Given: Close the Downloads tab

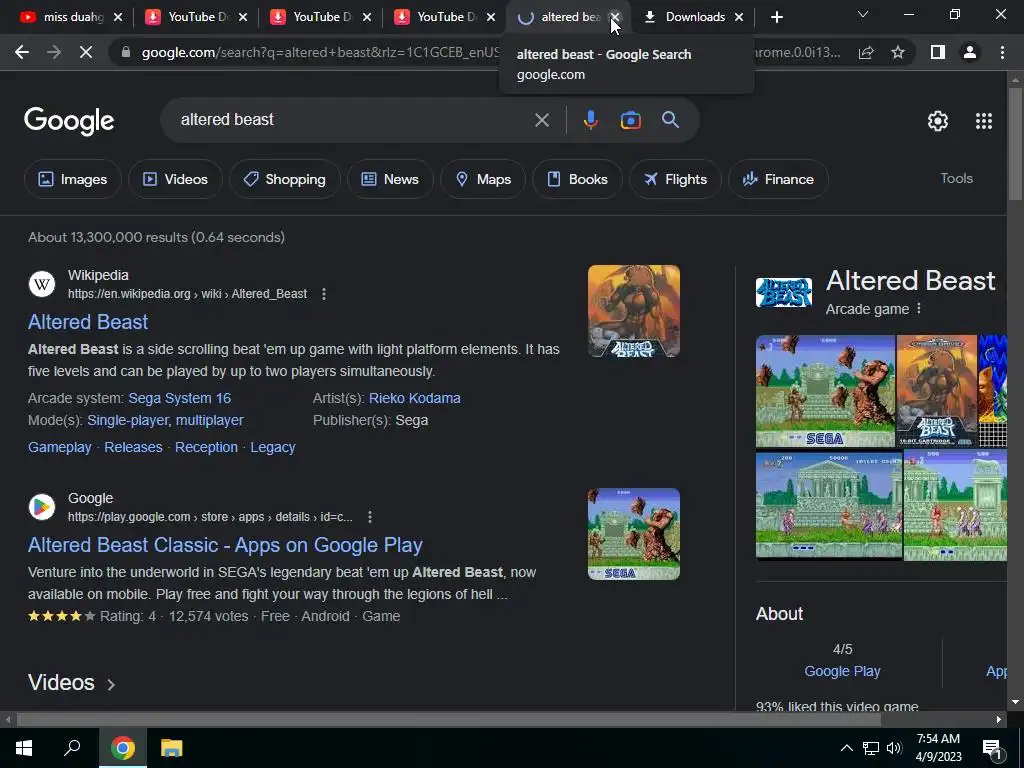Looking at the screenshot, I should [x=739, y=18].
